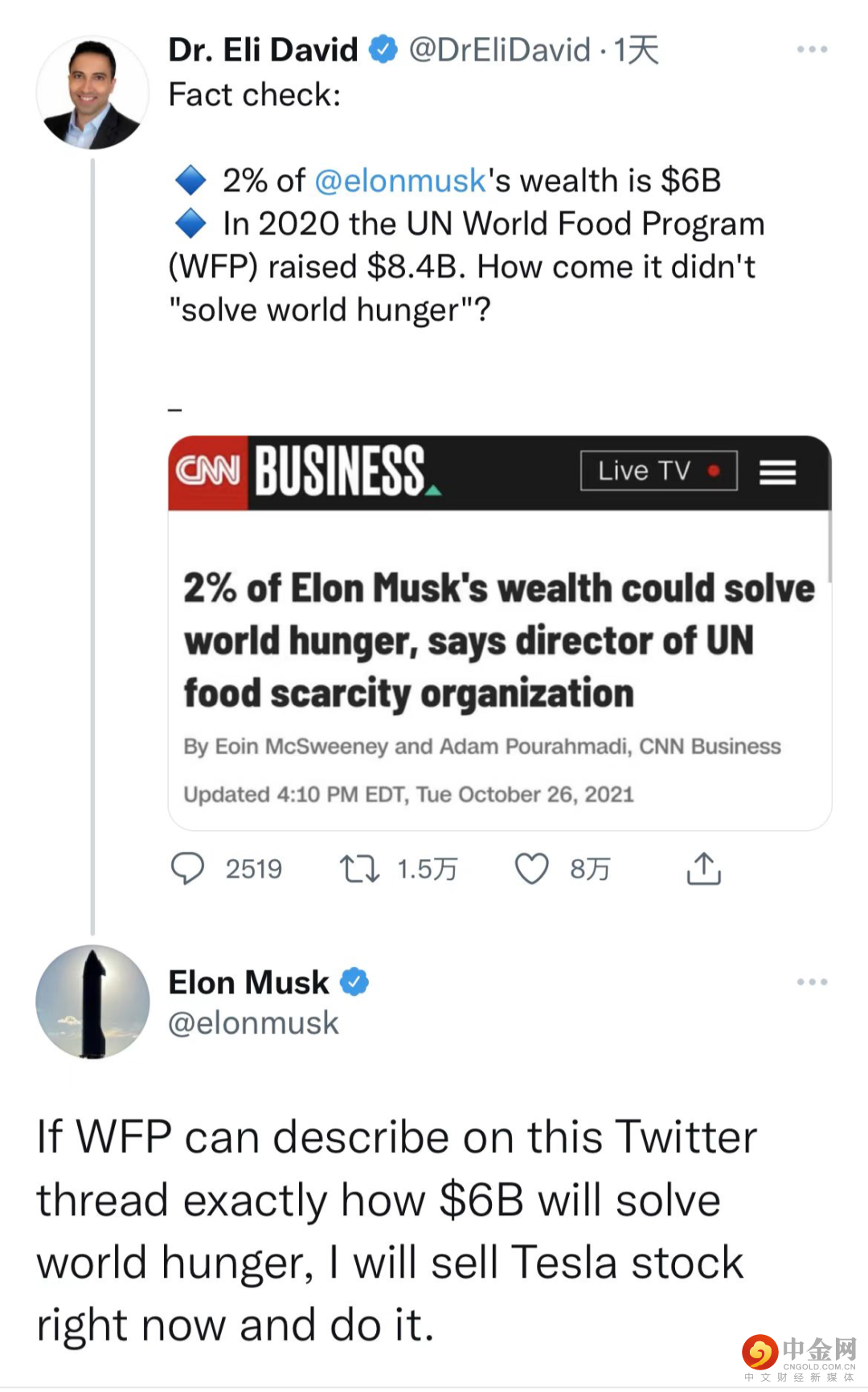Open more options on Elon Musk's tweet

point(812,982)
